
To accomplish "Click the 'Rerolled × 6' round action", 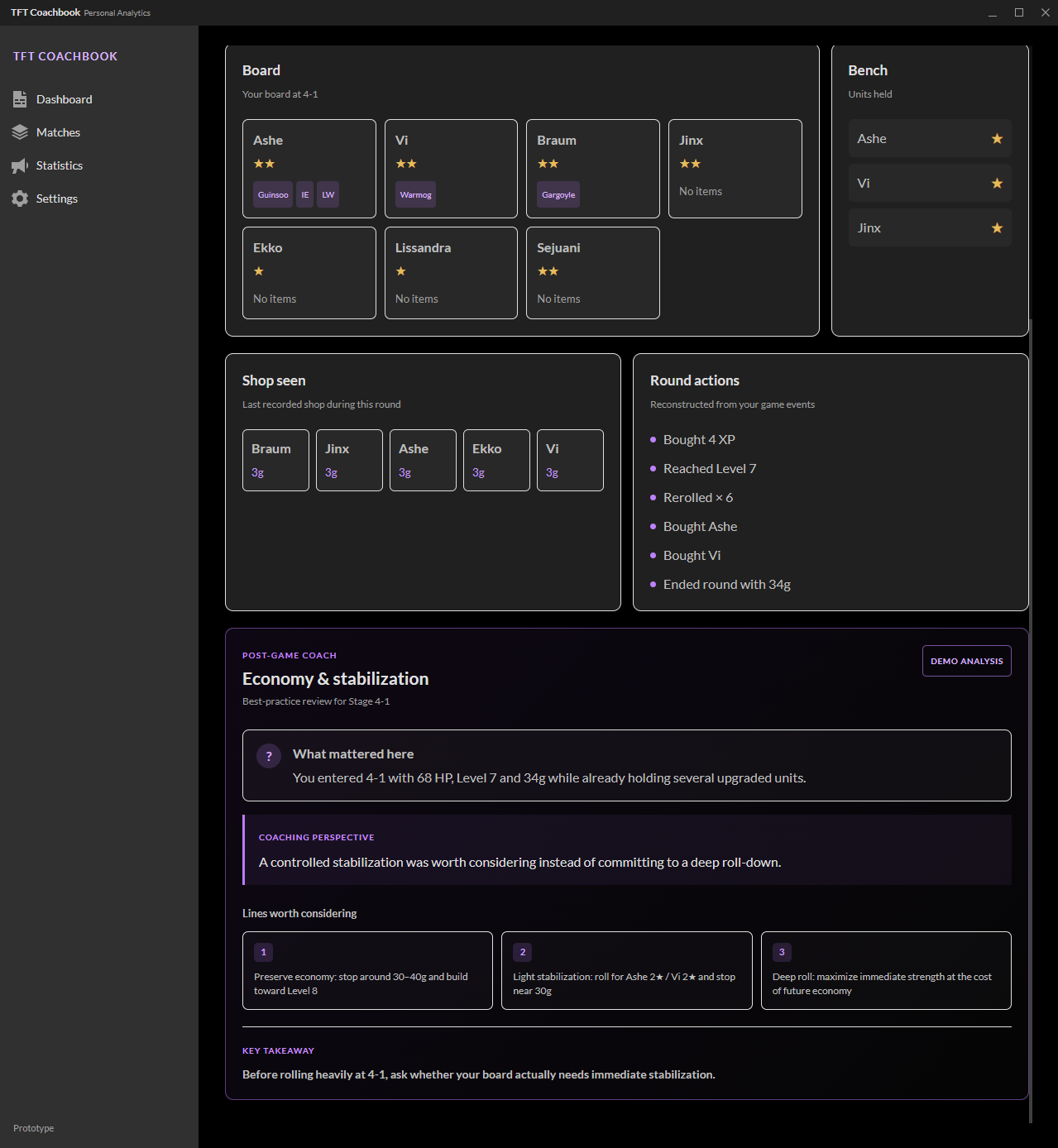I will point(698,498).
